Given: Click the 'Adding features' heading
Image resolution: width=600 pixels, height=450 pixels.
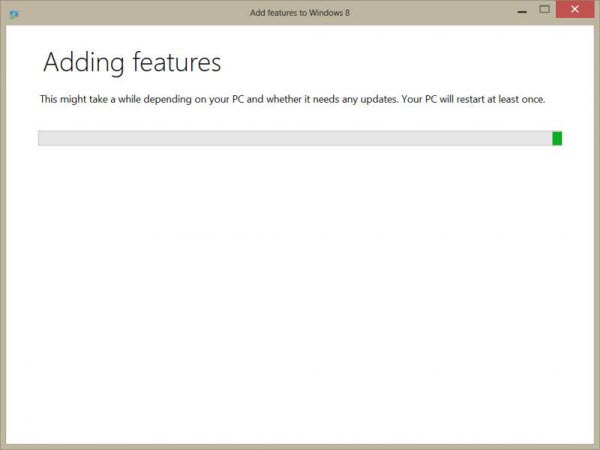Looking at the screenshot, I should point(132,62).
